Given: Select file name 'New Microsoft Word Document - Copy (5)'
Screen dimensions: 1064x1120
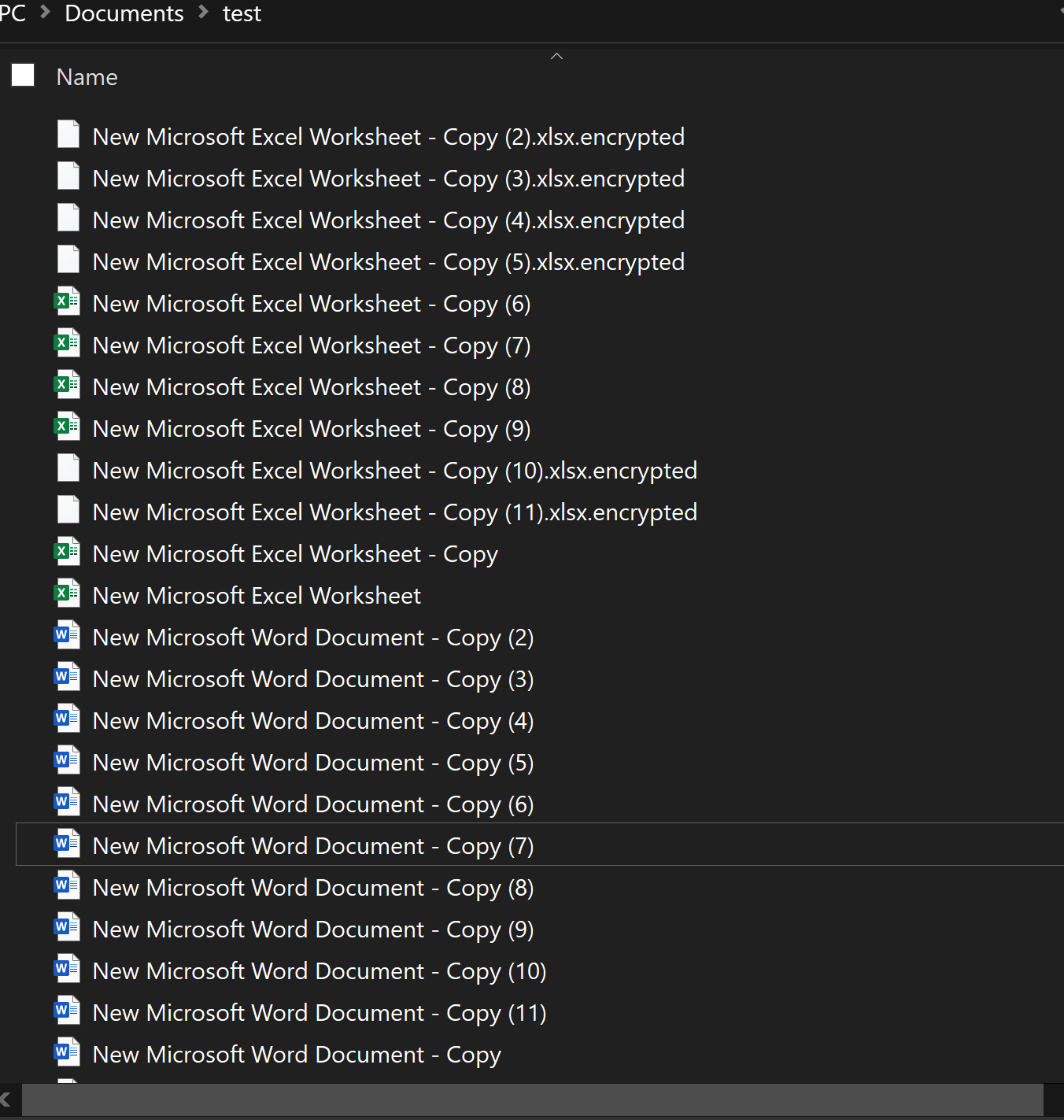Looking at the screenshot, I should [313, 763].
